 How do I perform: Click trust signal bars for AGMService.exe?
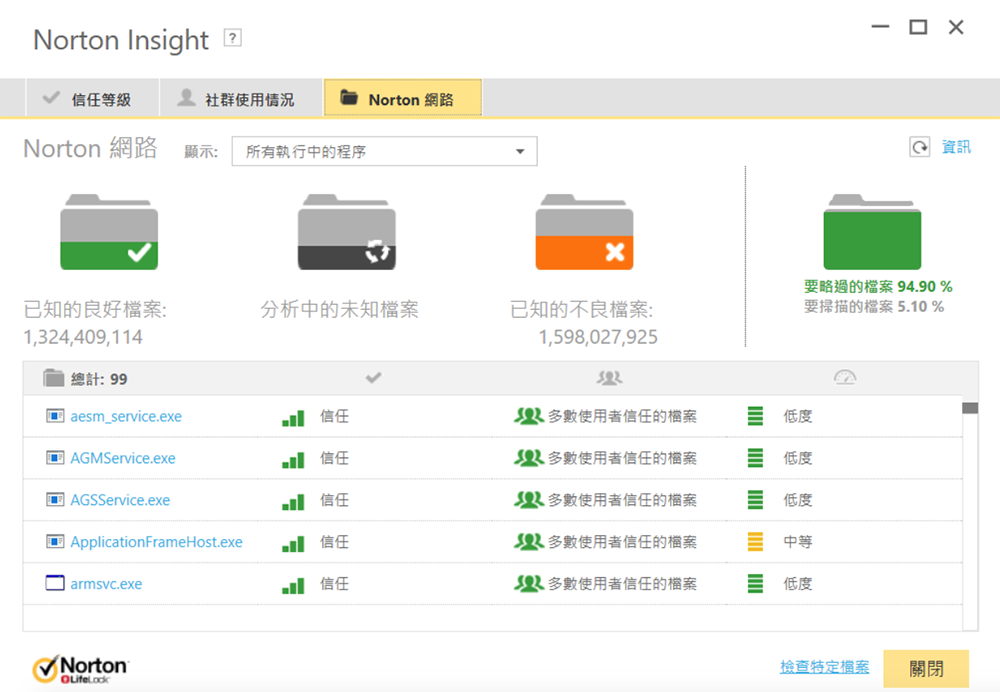pyautogui.click(x=293, y=460)
